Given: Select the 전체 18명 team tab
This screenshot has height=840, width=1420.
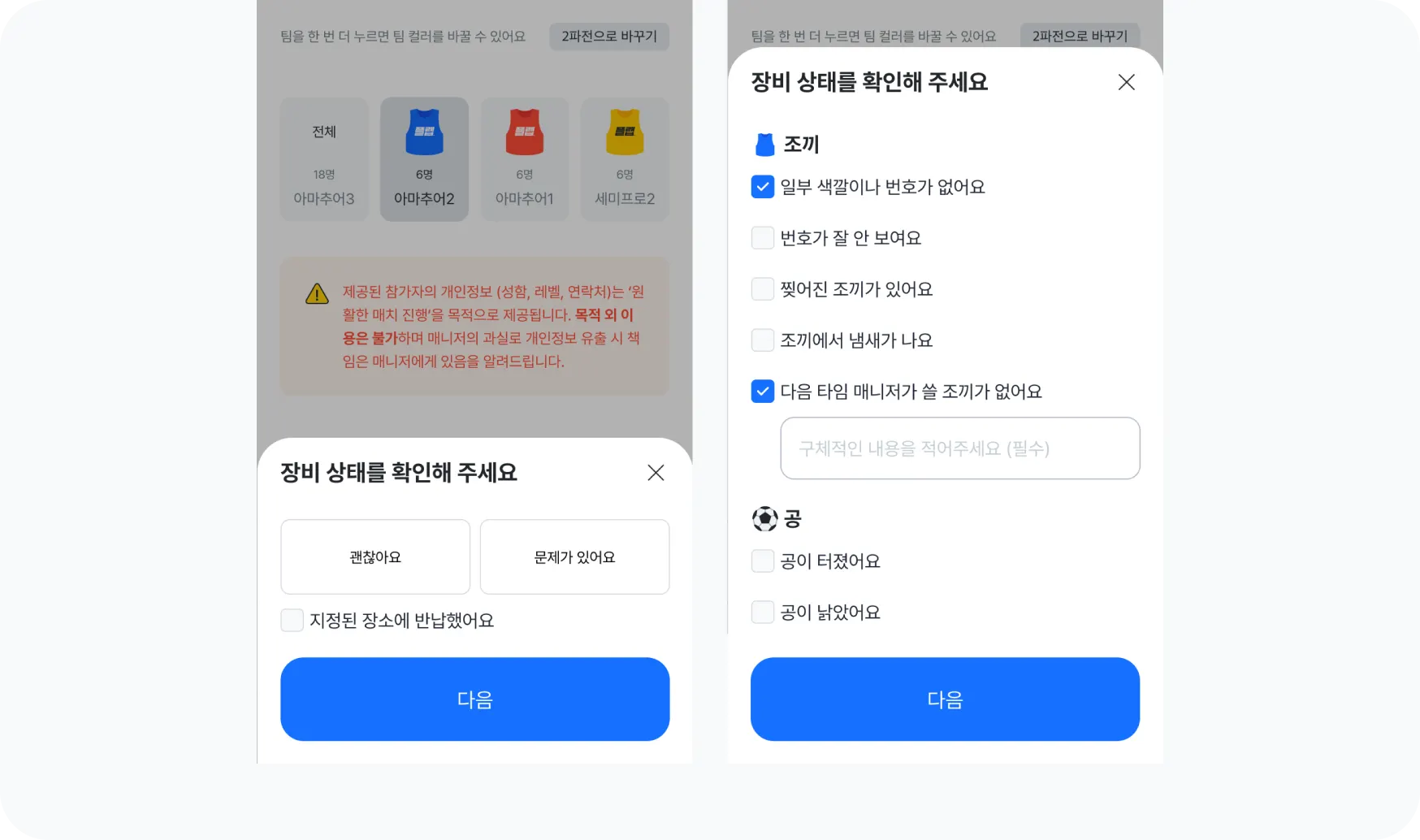Looking at the screenshot, I should (x=324, y=159).
